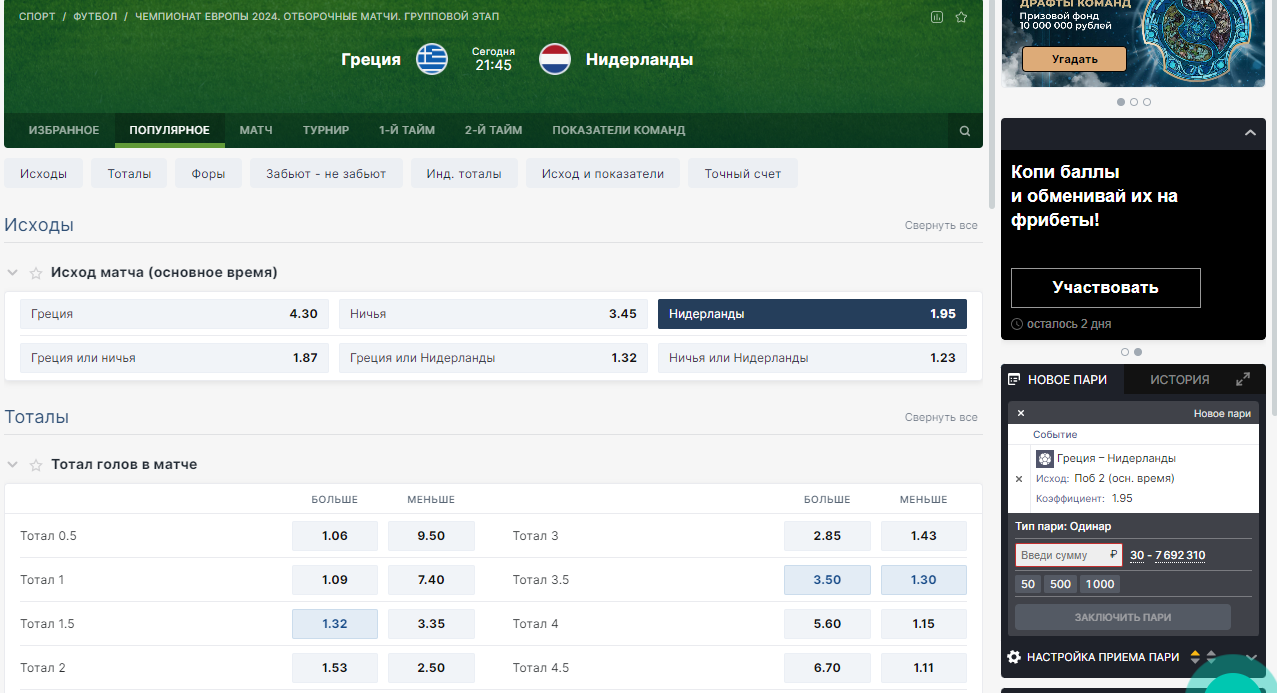Switch to 1-й тайм tab
This screenshot has height=693, width=1277.
tap(407, 131)
